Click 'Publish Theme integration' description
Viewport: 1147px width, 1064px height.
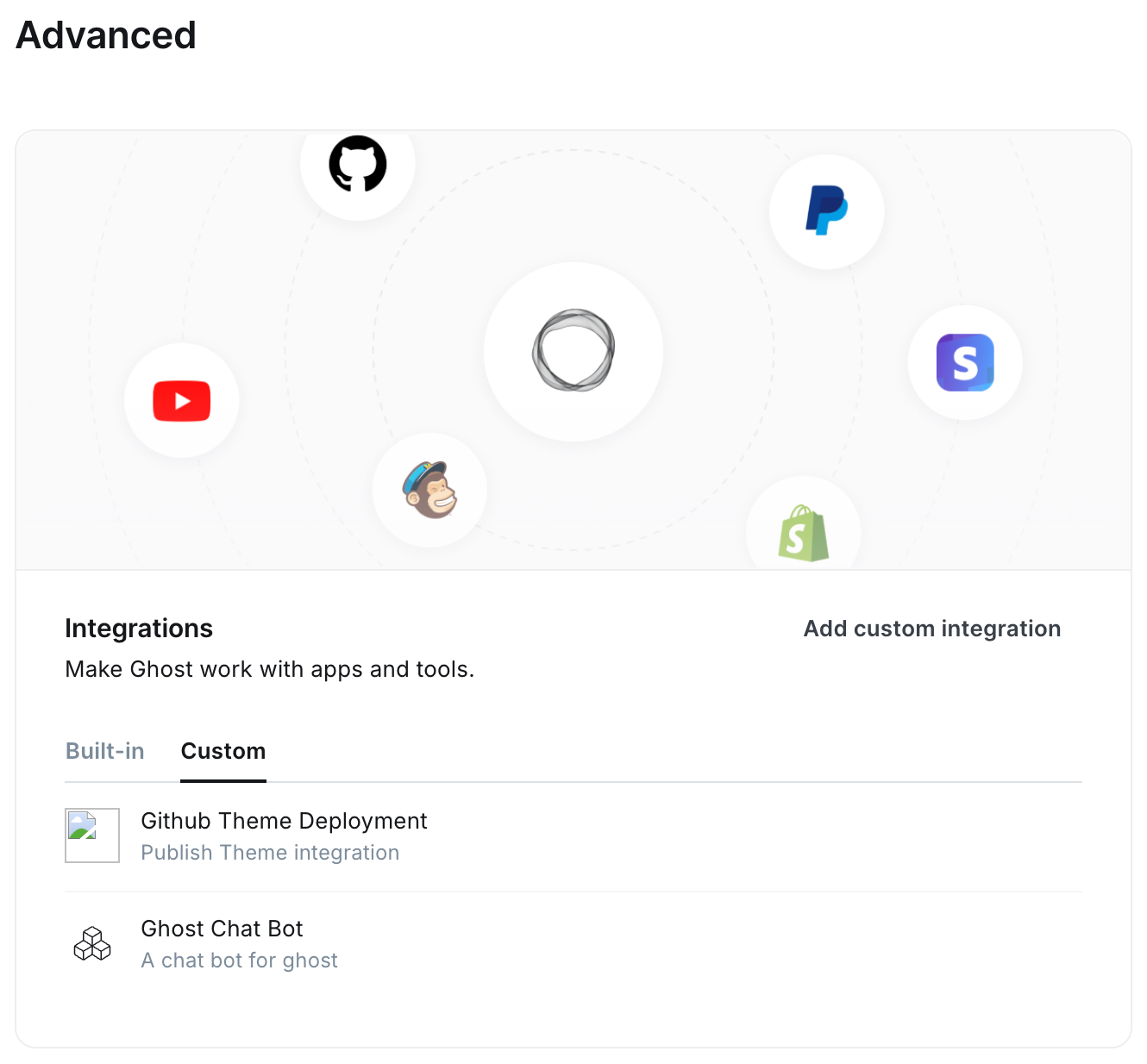pos(270,853)
